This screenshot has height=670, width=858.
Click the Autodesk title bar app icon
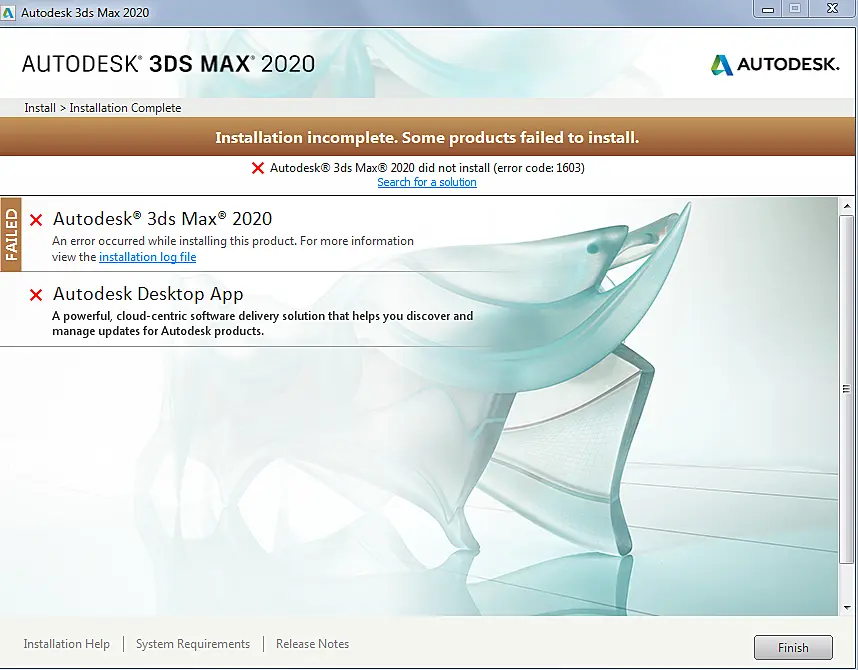8,12
